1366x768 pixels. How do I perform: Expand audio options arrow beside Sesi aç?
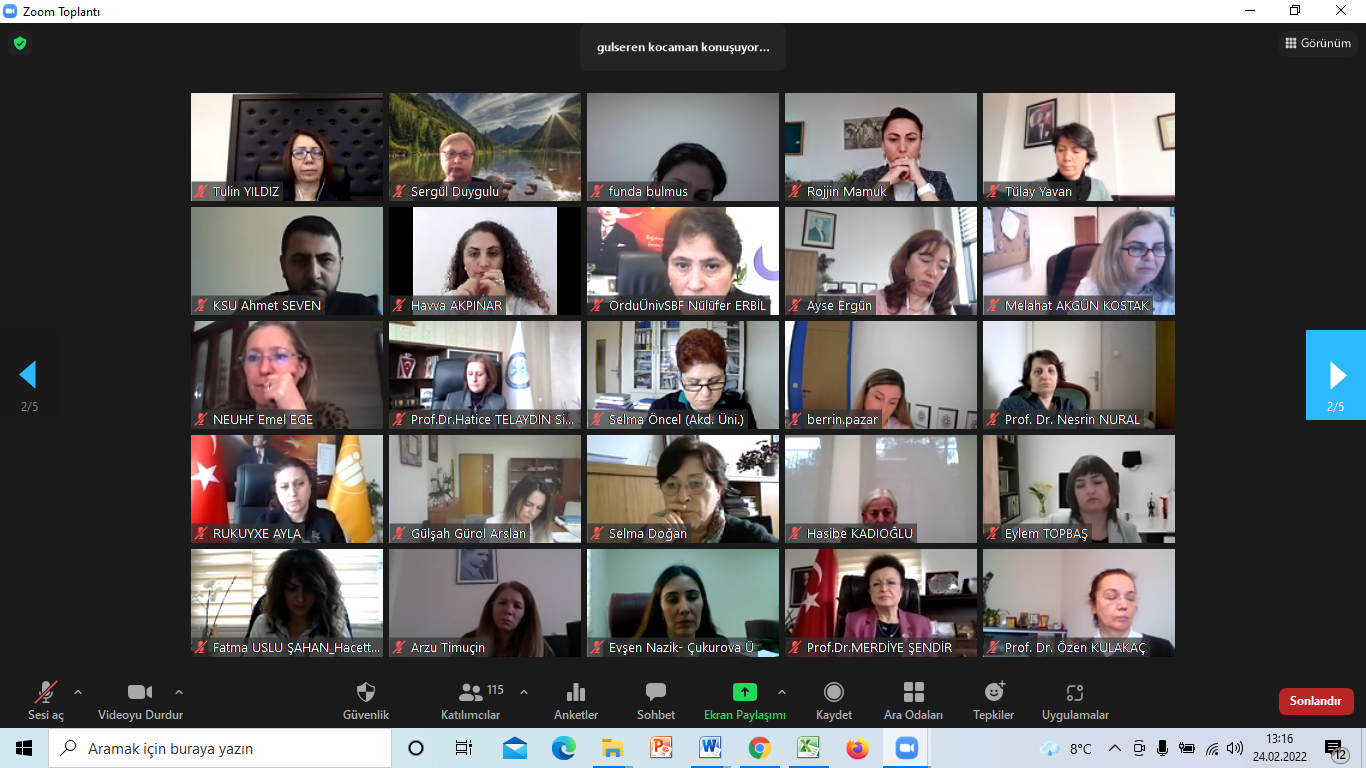78,692
